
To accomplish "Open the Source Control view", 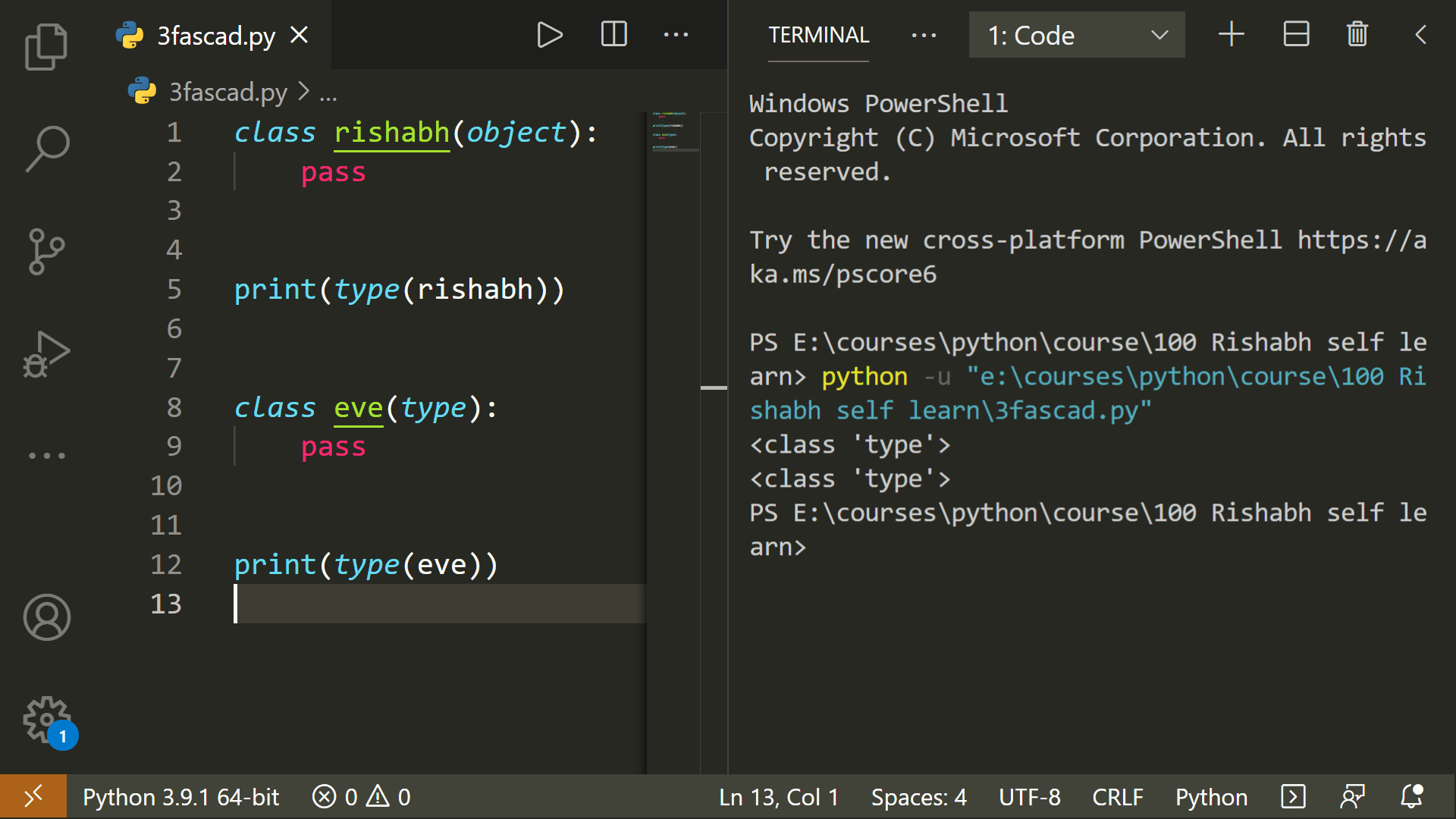I will (46, 251).
